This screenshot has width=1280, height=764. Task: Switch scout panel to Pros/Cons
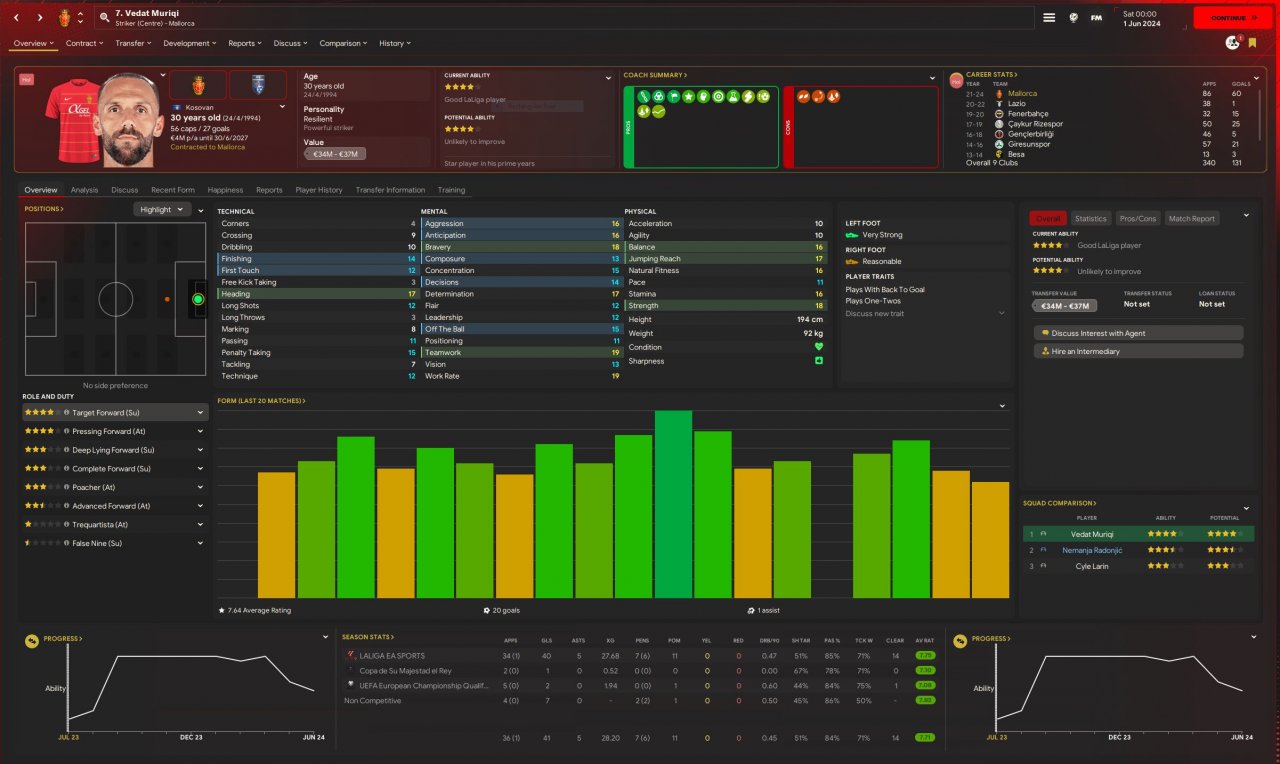[1138, 218]
